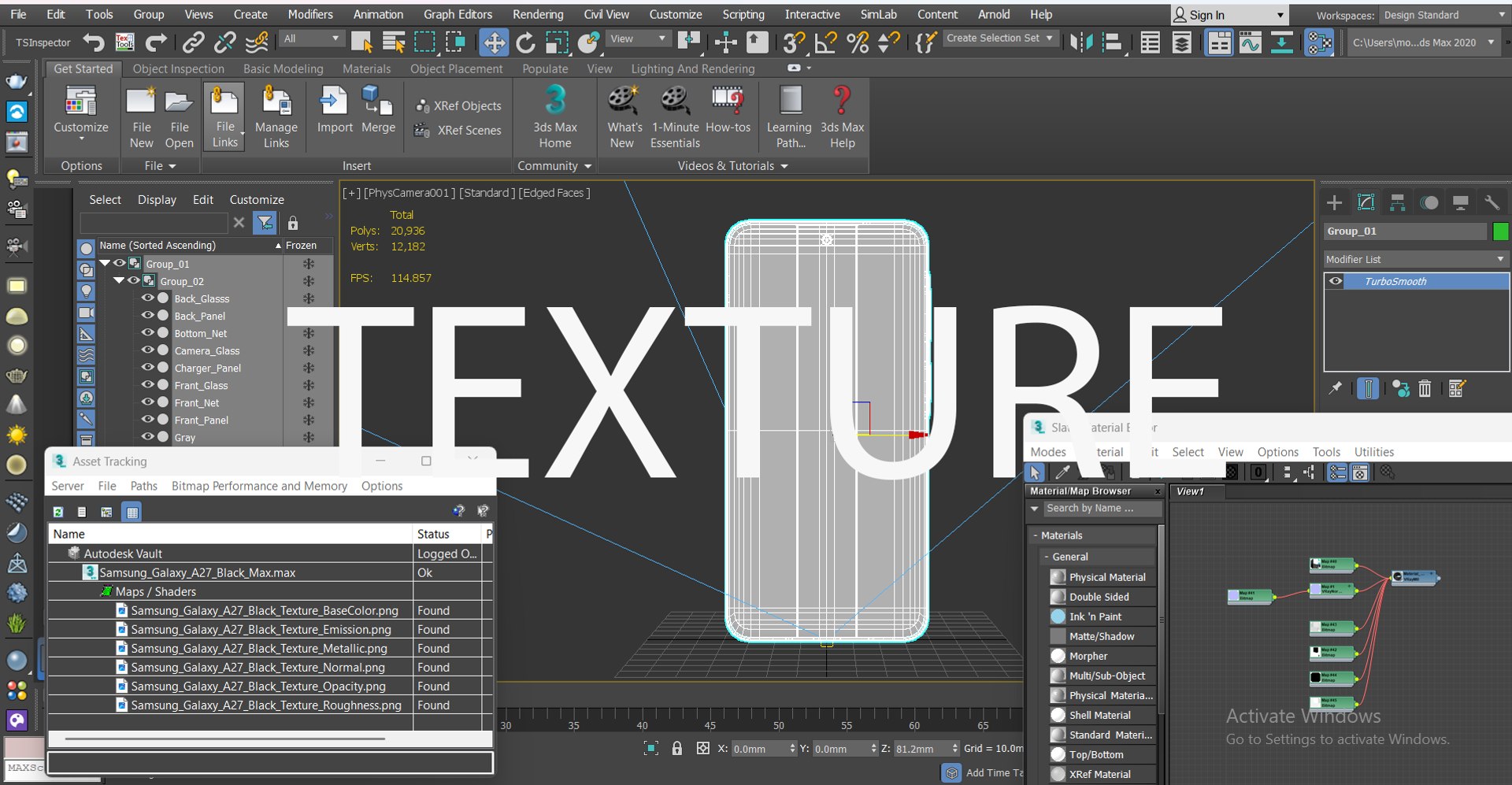Image resolution: width=1512 pixels, height=785 pixels.
Task: Open the Paths menu in Asset Tracking
Action: pos(143,486)
